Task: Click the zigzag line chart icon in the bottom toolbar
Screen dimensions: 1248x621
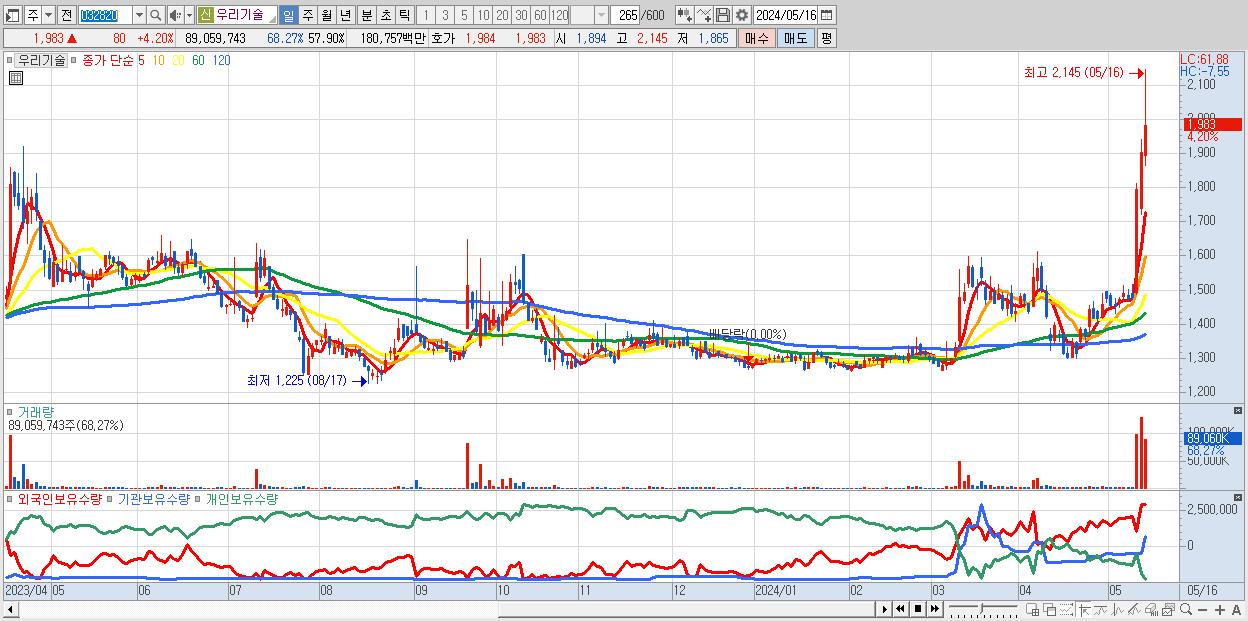Action: [x=1118, y=610]
